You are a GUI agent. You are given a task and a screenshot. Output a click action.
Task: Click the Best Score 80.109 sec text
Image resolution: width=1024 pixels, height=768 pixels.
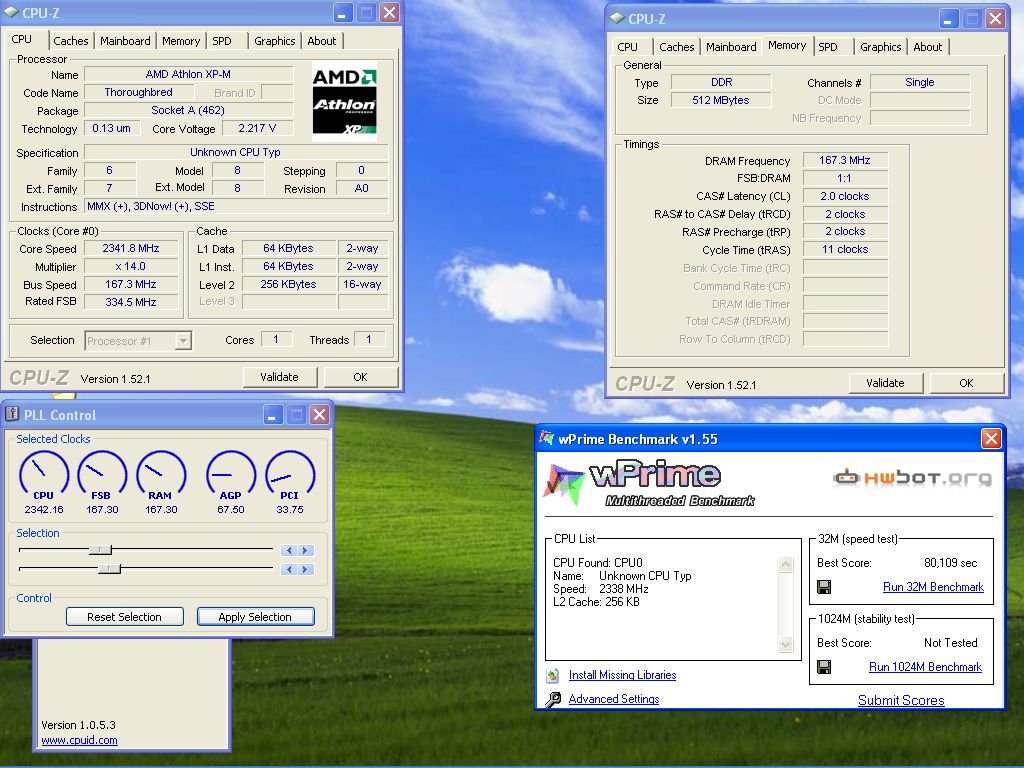(x=950, y=563)
